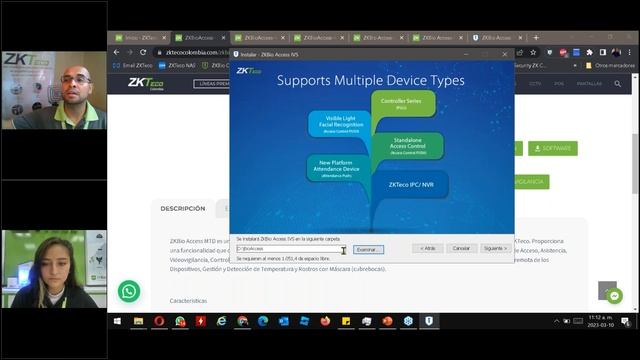This screenshot has height=360, width=640.
Task: Open a new browser tab
Action: 536,38
